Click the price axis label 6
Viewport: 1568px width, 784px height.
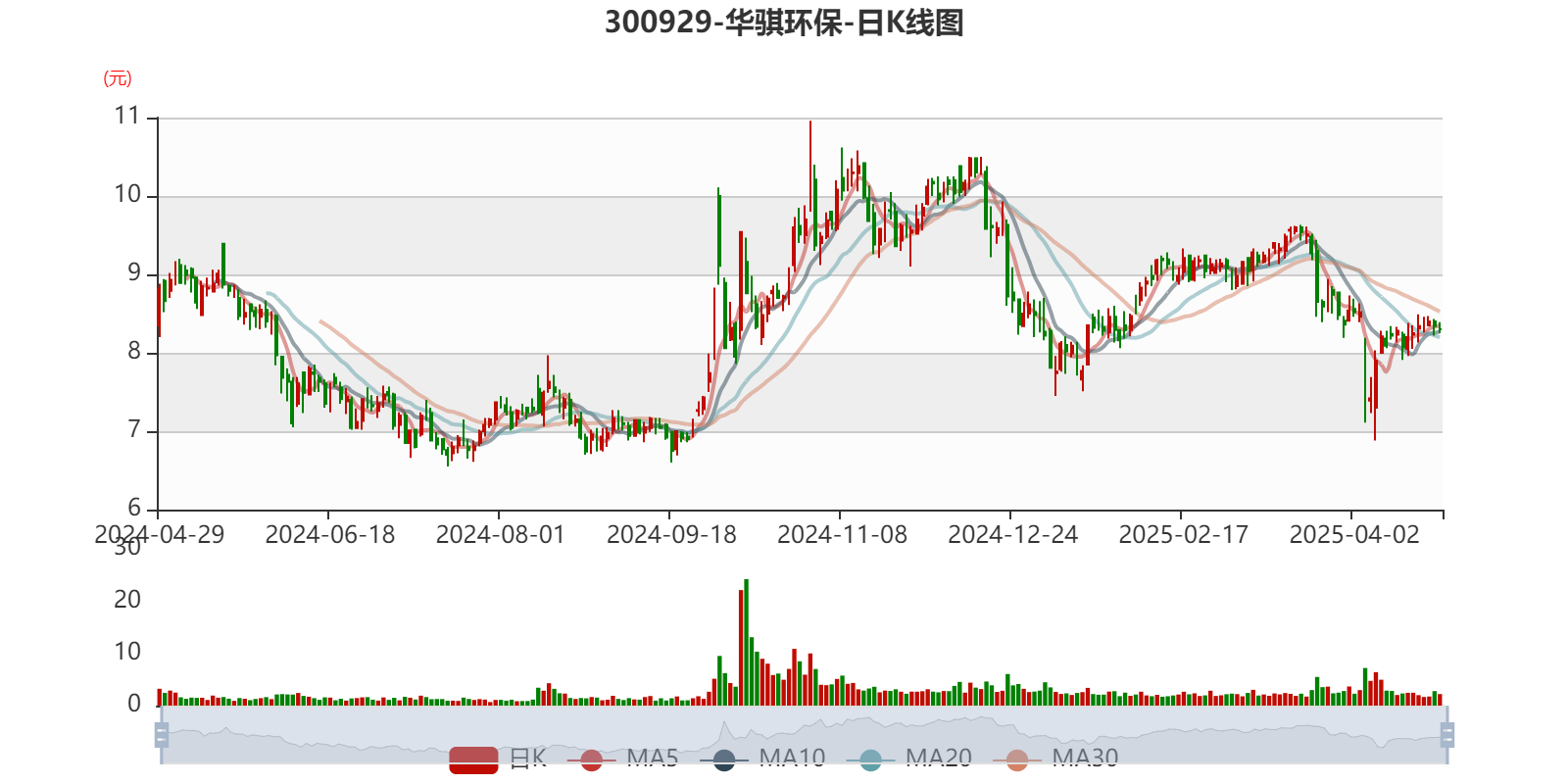point(134,509)
